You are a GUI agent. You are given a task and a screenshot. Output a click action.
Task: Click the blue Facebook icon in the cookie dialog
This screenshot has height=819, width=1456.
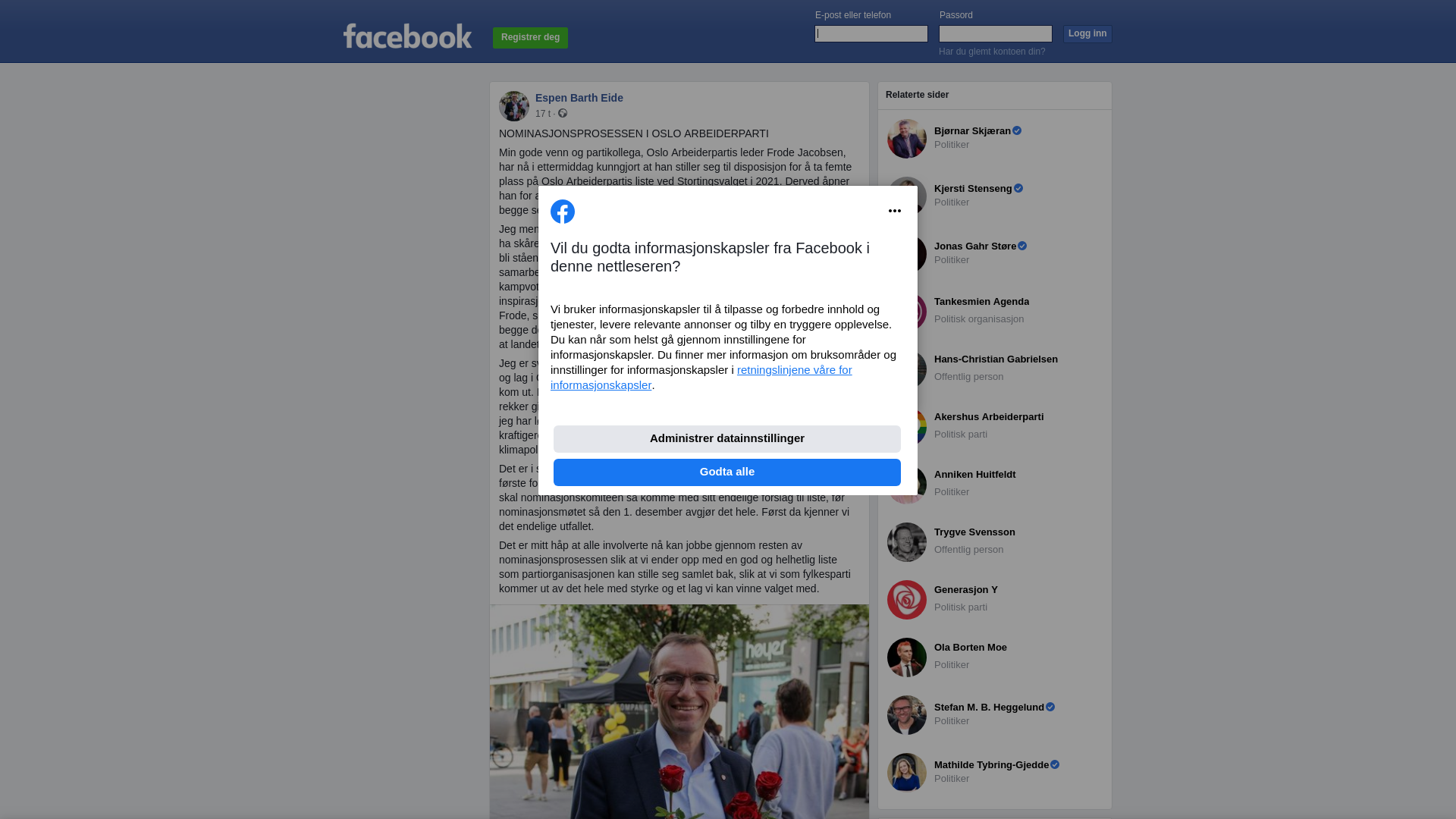point(563,212)
